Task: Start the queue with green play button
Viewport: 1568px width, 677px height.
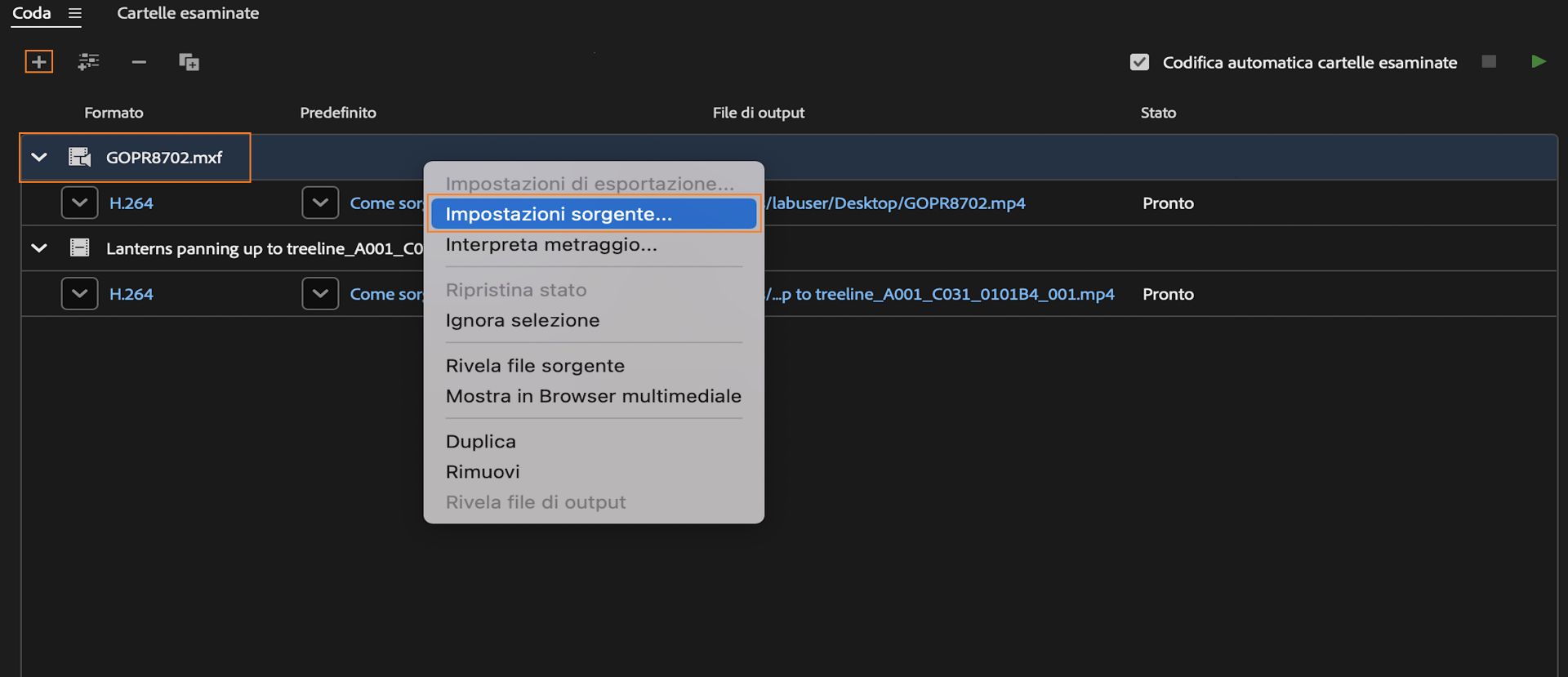Action: coord(1539,62)
